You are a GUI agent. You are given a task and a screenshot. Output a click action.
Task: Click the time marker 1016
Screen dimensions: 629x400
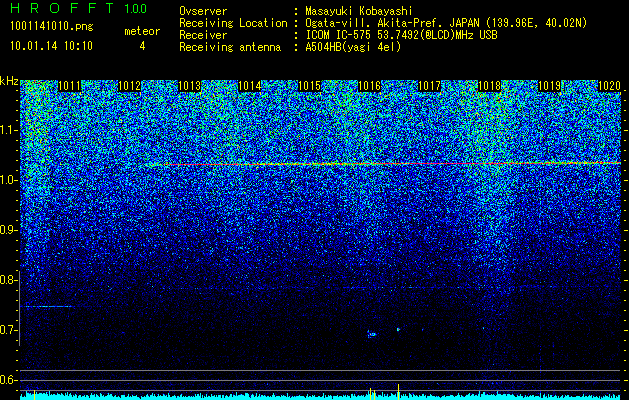pos(369,86)
